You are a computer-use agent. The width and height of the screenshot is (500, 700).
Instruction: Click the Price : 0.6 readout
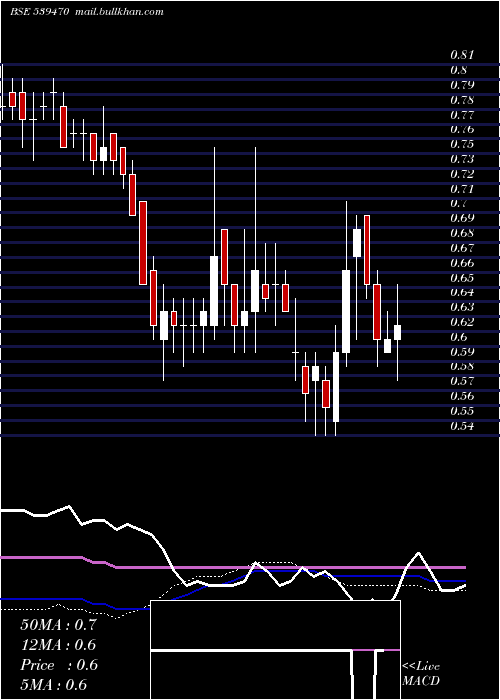coord(58,665)
